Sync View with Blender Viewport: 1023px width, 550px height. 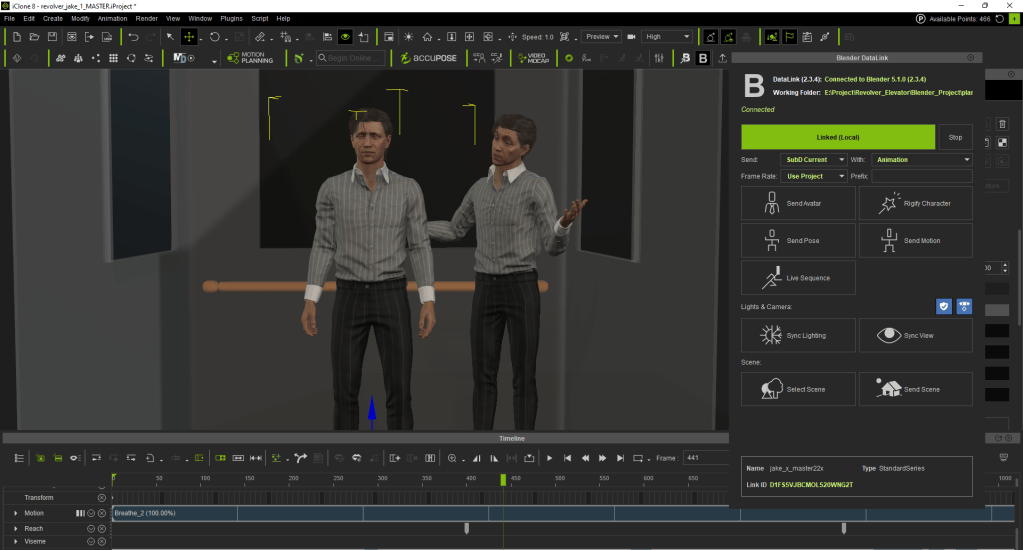point(915,335)
